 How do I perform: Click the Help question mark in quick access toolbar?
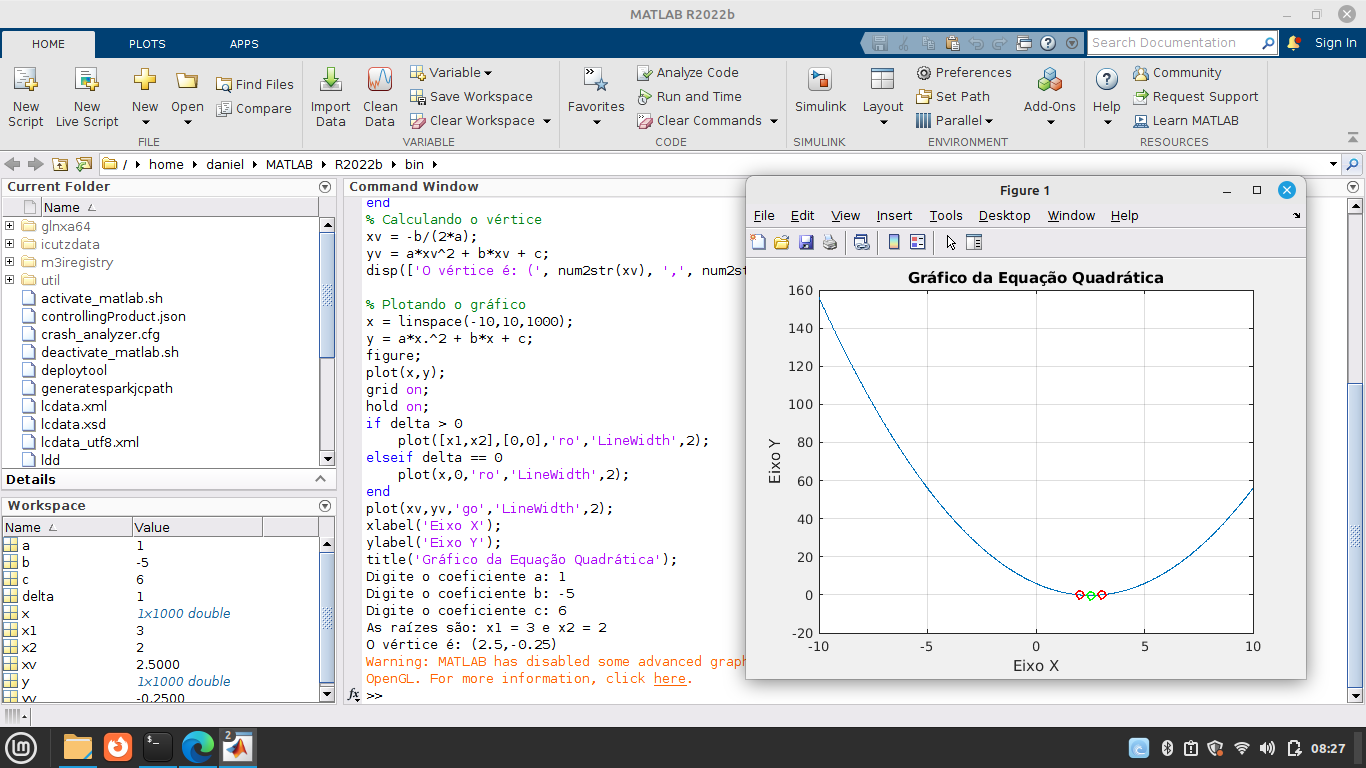(1048, 43)
